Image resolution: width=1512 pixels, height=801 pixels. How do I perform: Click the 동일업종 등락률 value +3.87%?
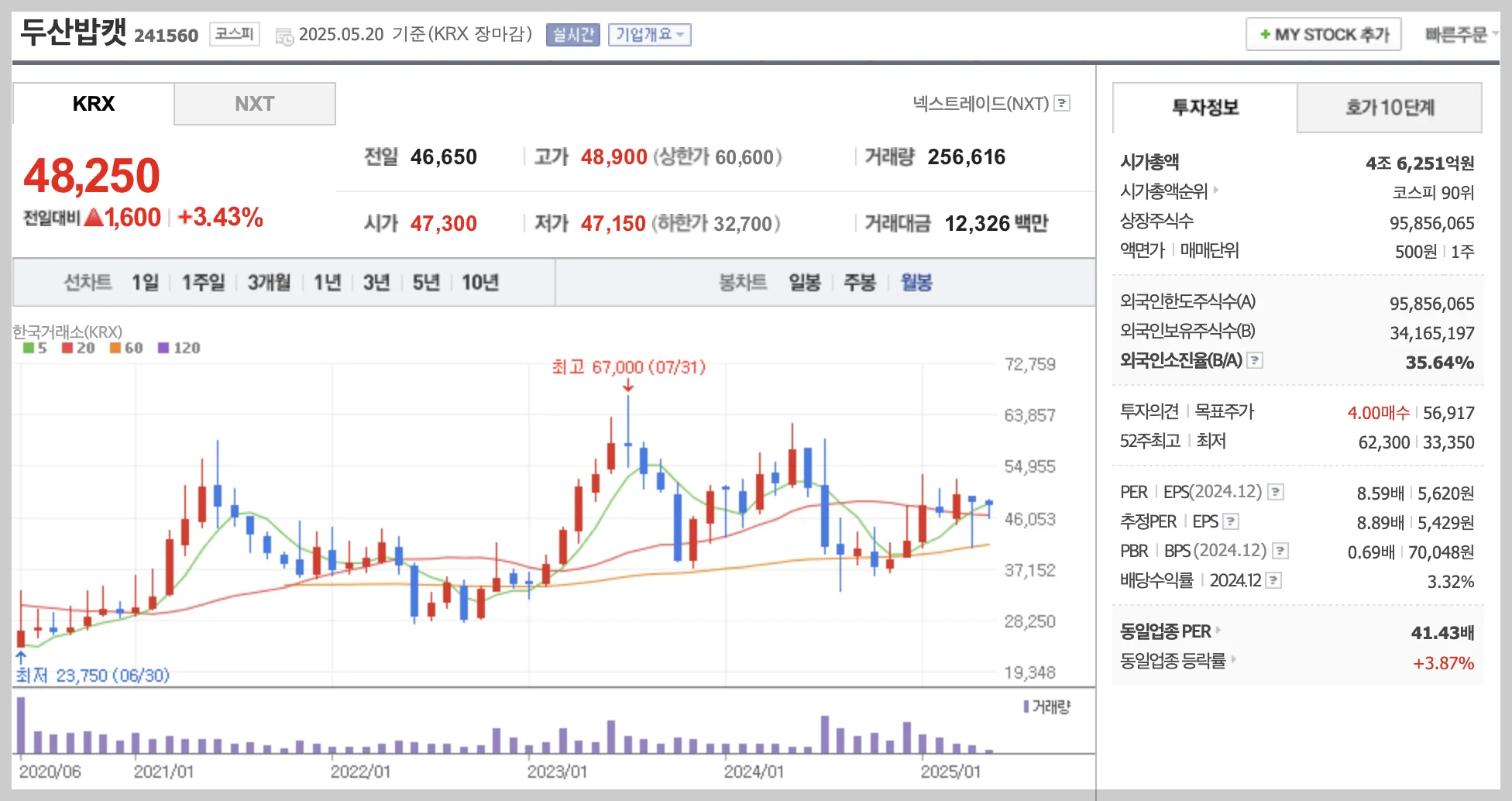coord(1444,663)
